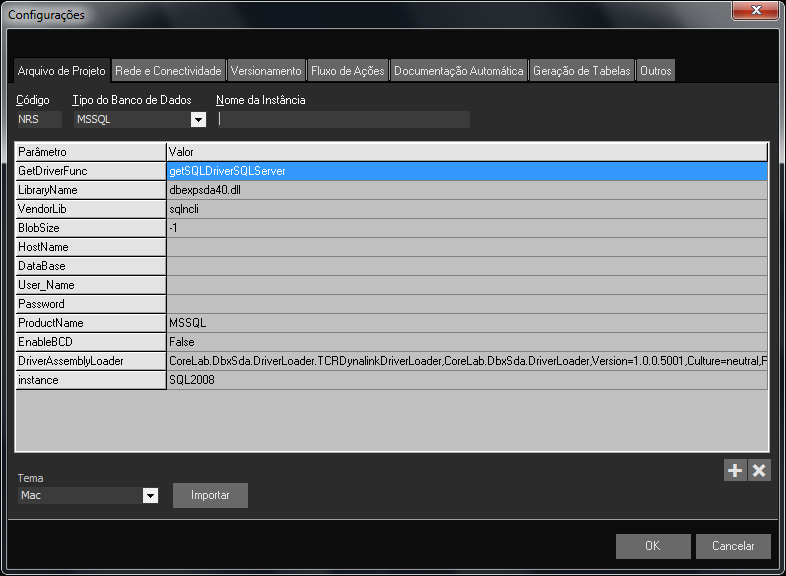Confirm with the OK button
Viewport: 786px width, 576px height.
pyautogui.click(x=653, y=546)
